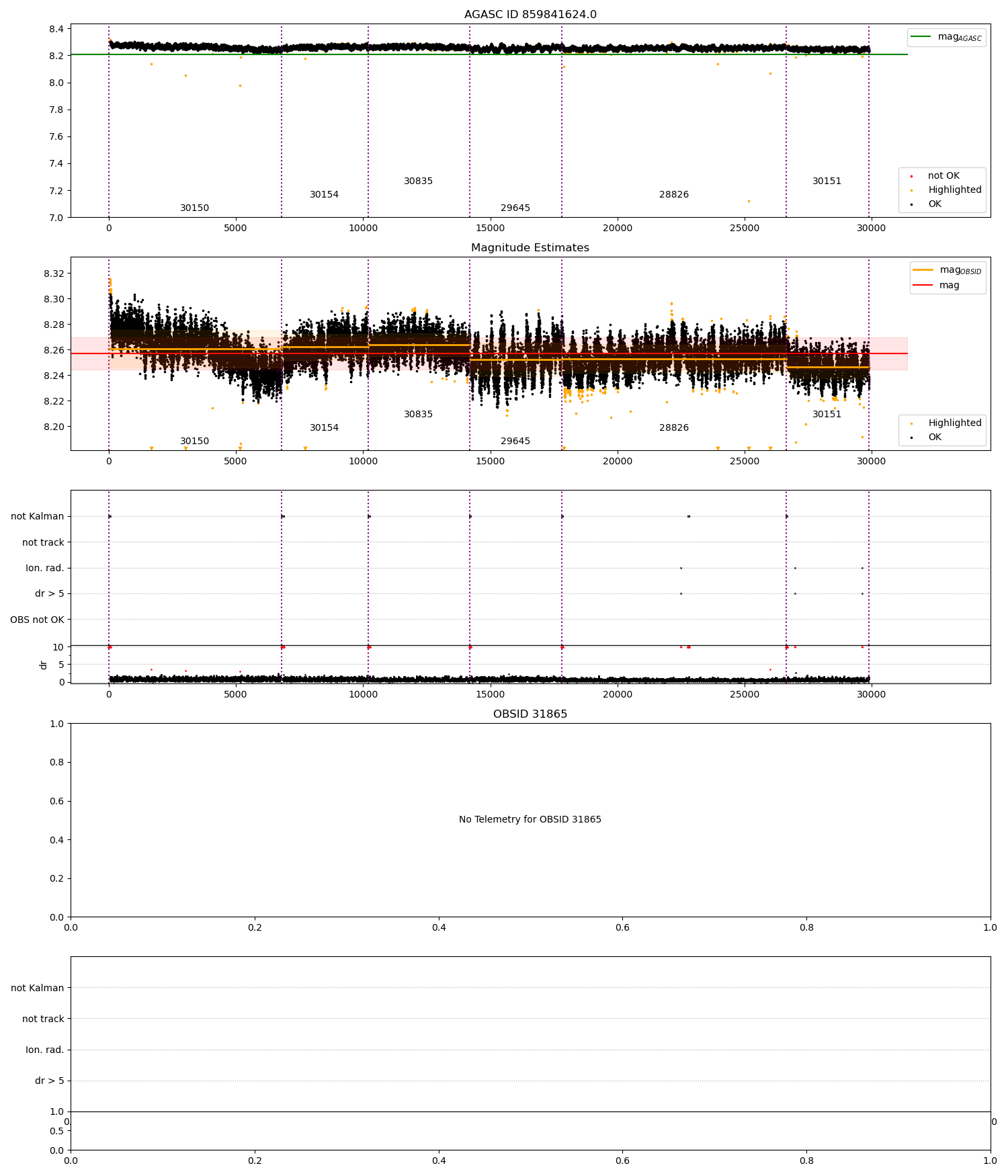Click the OBSID 29645 label in Magnitude Estimates

pos(515,442)
